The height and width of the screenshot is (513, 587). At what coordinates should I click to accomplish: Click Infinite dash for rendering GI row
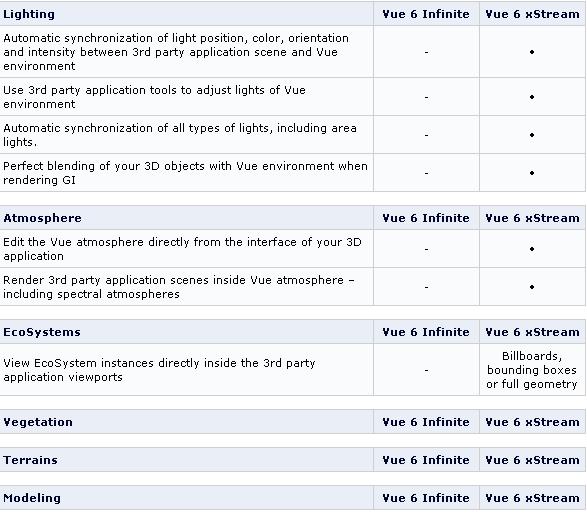pyautogui.click(x=426, y=173)
